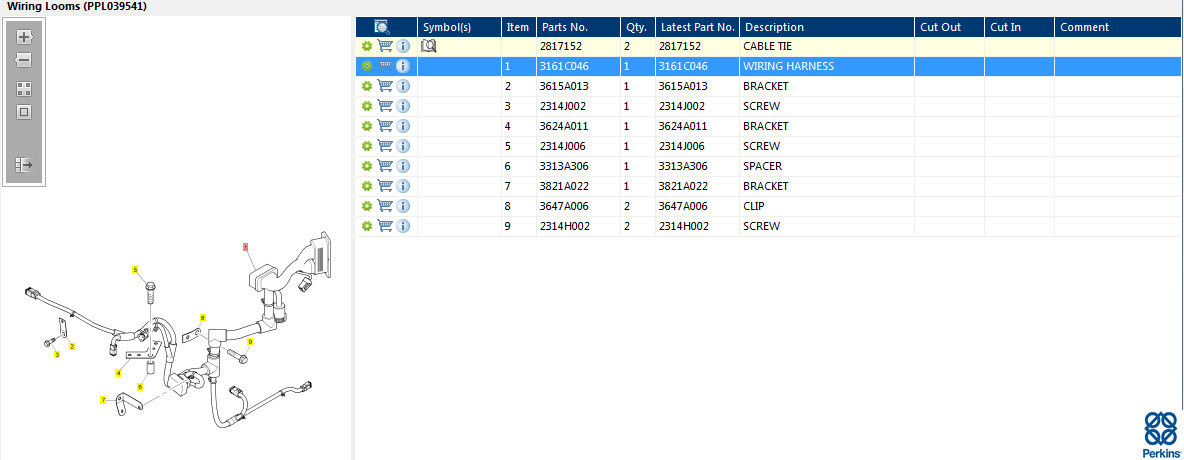
Task: Click gear icon for SCREW 2314J002
Action: [367, 106]
